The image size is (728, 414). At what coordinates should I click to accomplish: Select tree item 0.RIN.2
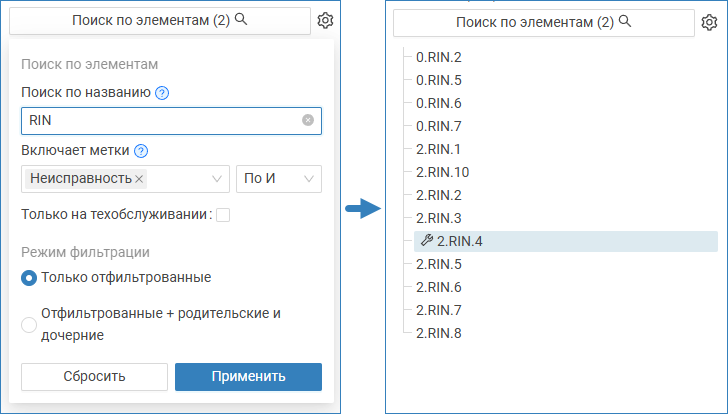pos(438,57)
